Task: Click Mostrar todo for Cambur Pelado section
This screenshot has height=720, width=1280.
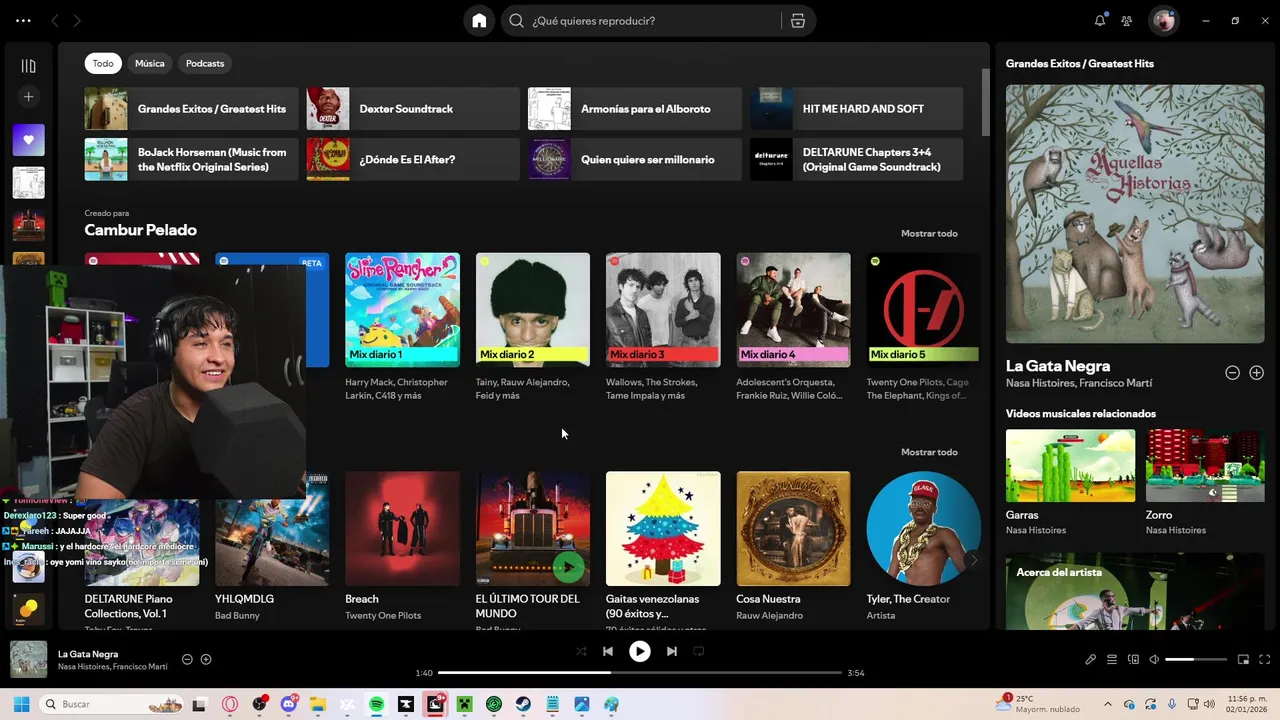Action: (x=929, y=233)
